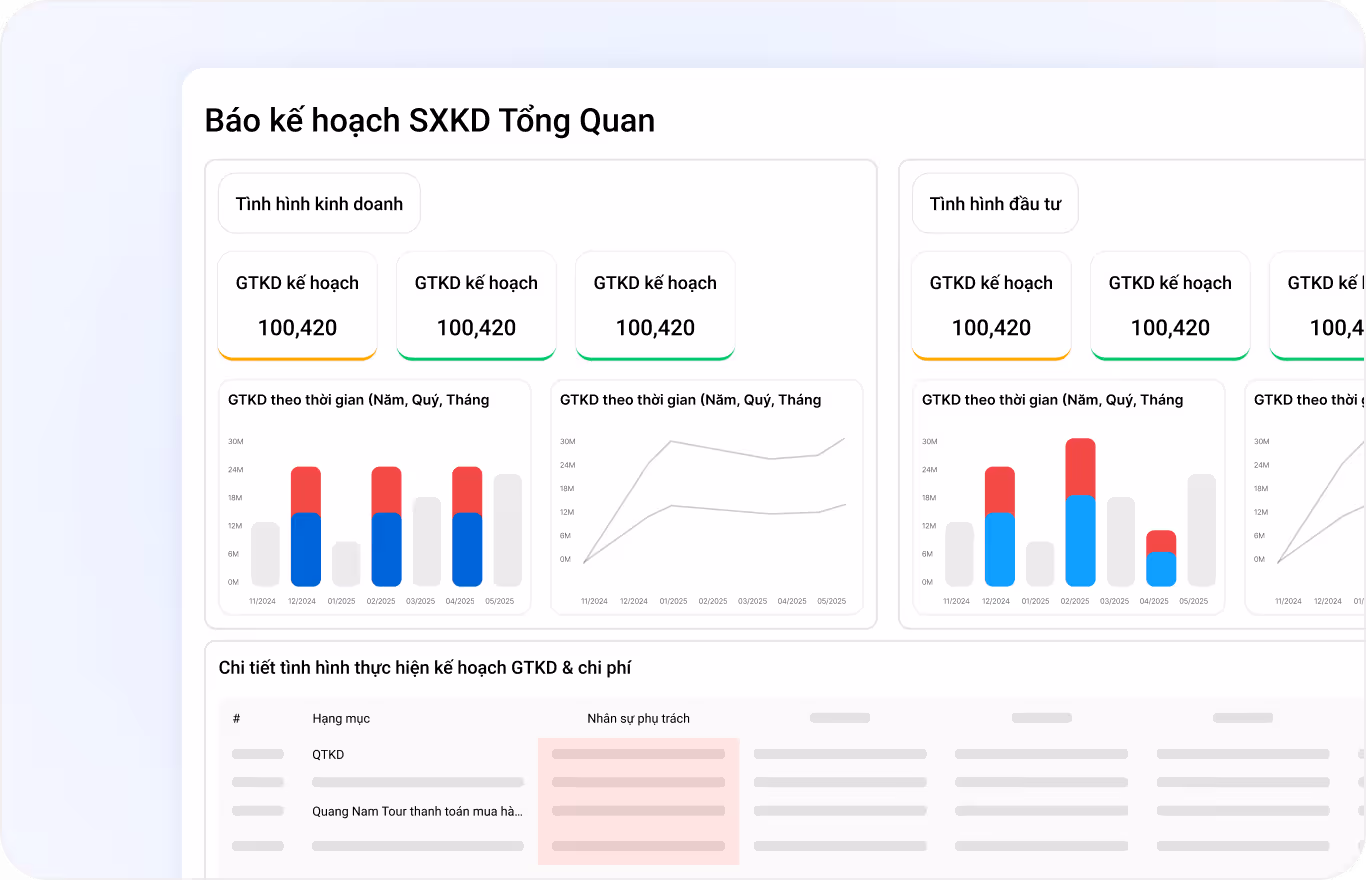1366x880 pixels.
Task: Click the gray 01/2025 bar in investment chart
Action: (1040, 564)
